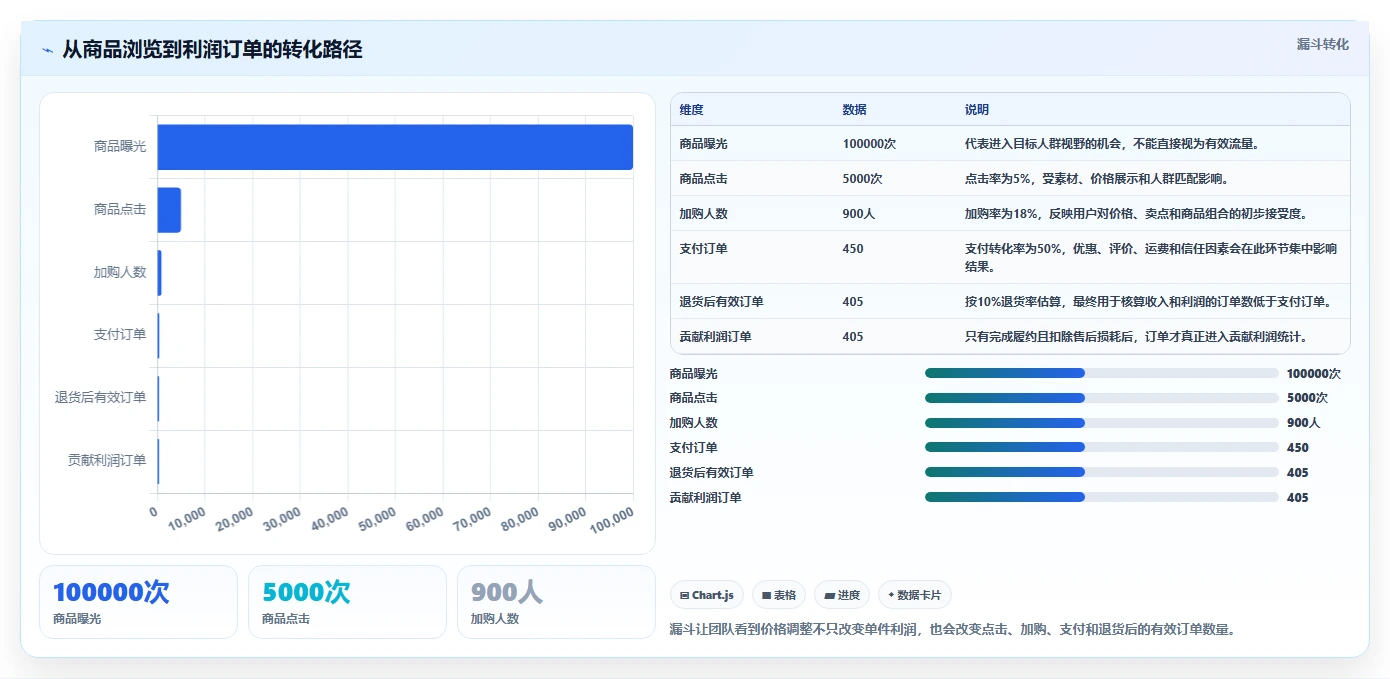Click the 商品点击 bar in the chart

tap(169, 210)
